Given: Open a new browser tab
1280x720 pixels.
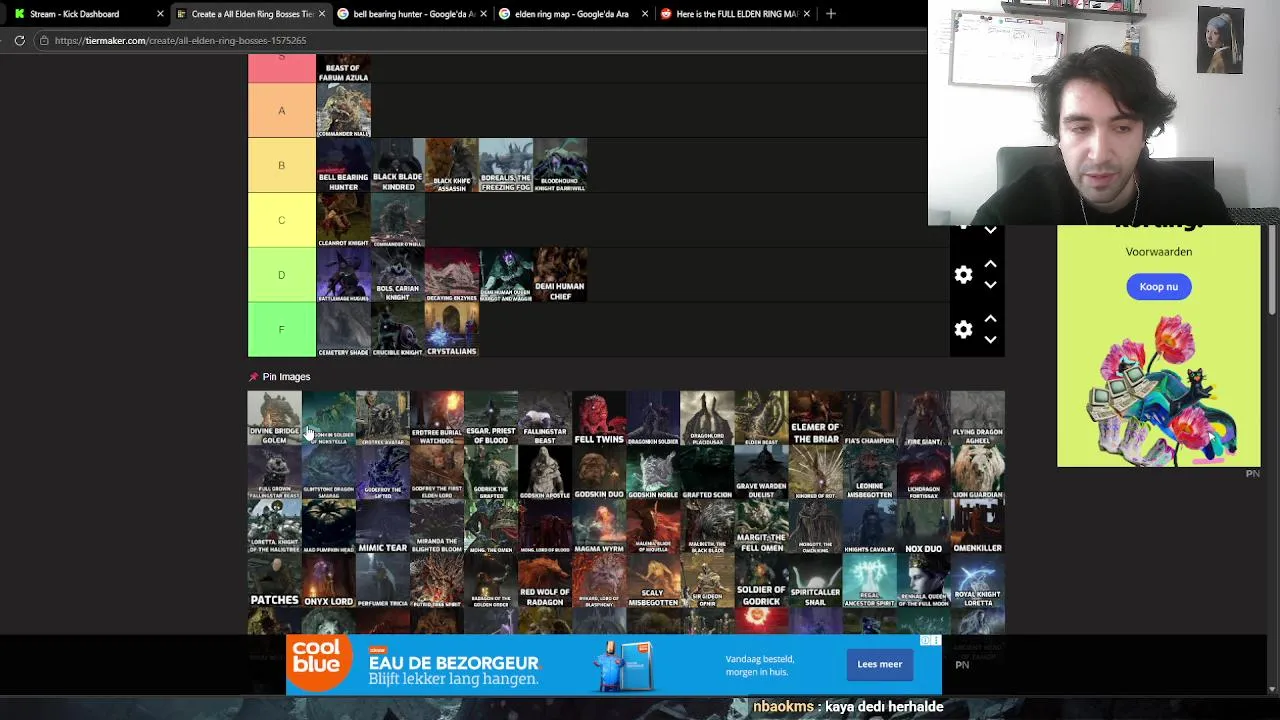Looking at the screenshot, I should tap(830, 14).
